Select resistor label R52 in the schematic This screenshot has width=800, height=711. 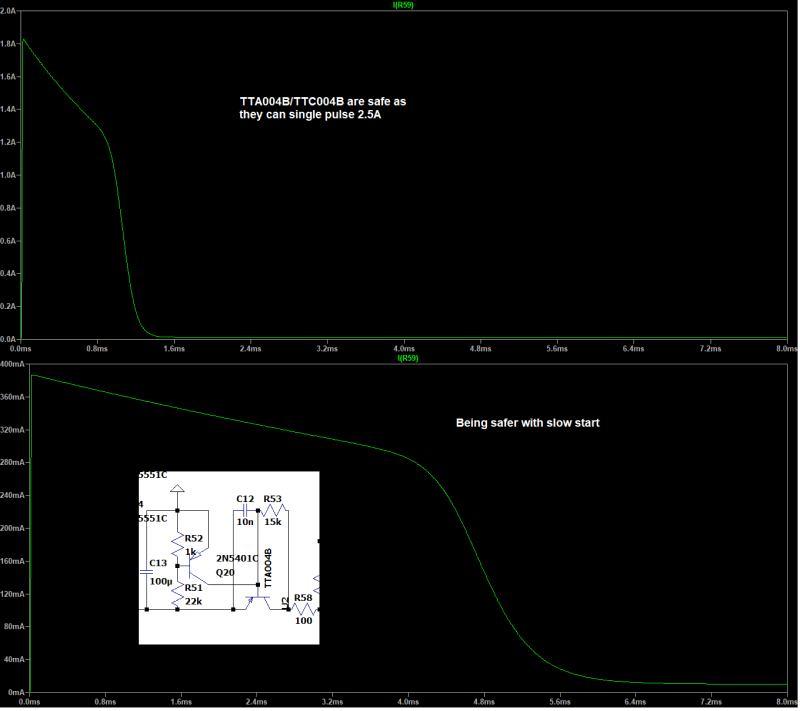point(194,539)
